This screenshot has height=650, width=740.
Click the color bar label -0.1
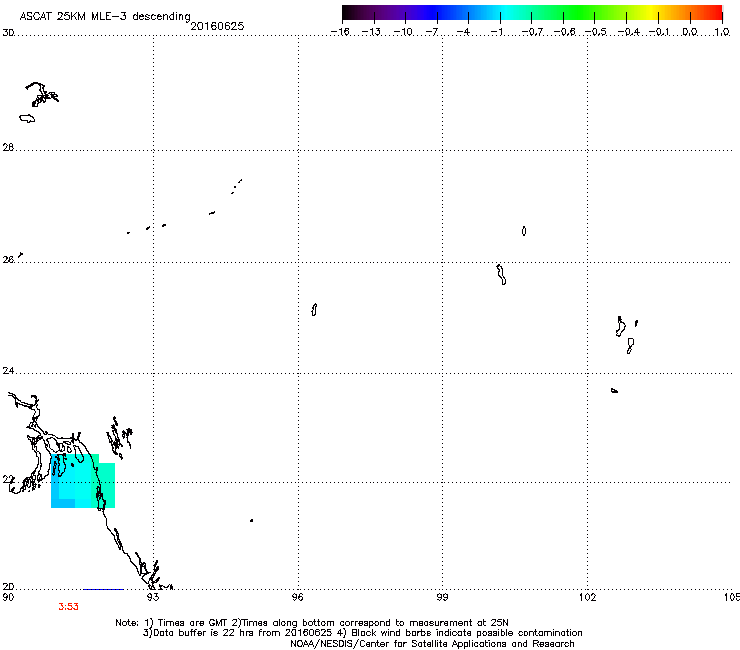coord(659,32)
